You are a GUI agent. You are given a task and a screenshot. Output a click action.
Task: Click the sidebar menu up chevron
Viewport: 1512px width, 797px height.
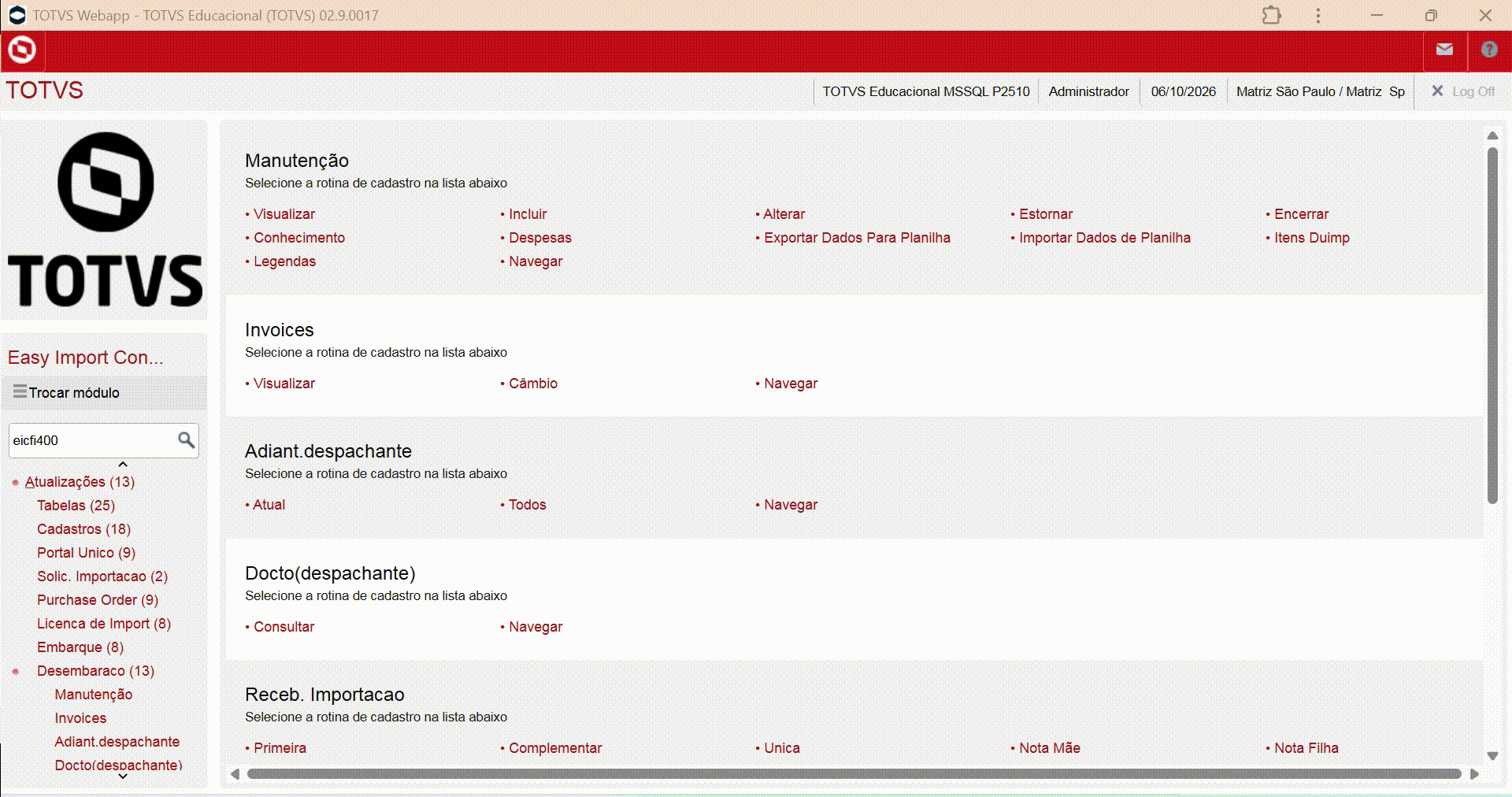[123, 464]
